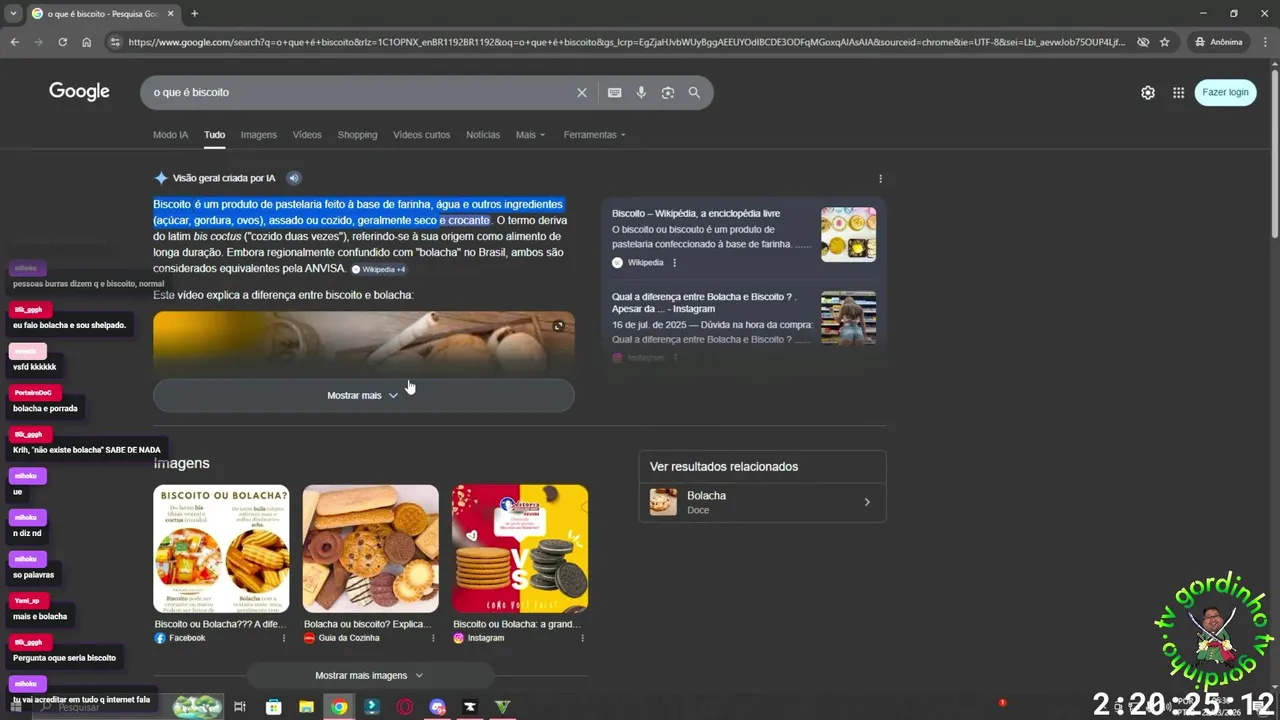The height and width of the screenshot is (720, 1280).
Task: Open Chrome home page button
Action: click(x=87, y=42)
